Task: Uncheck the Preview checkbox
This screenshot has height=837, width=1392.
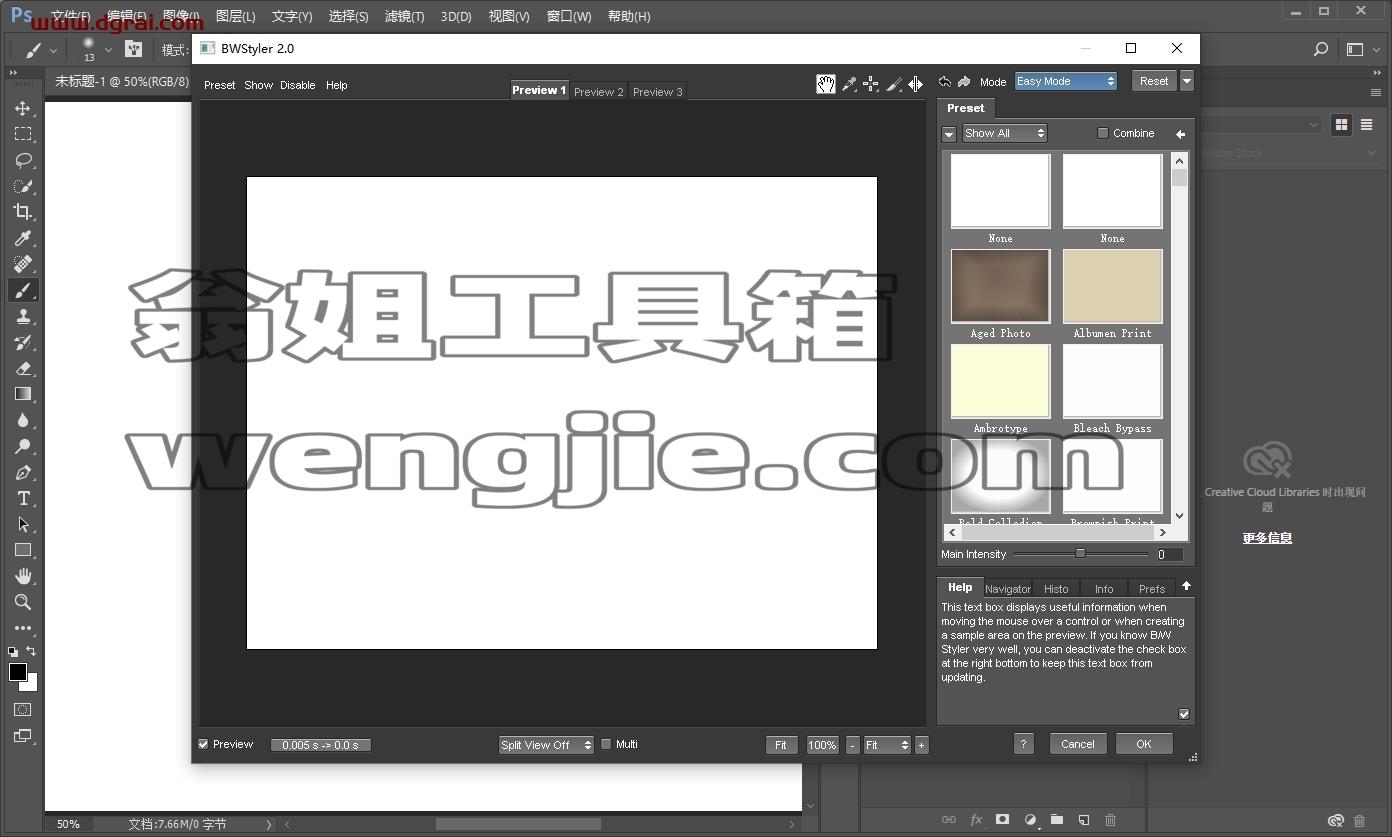Action: tap(204, 744)
